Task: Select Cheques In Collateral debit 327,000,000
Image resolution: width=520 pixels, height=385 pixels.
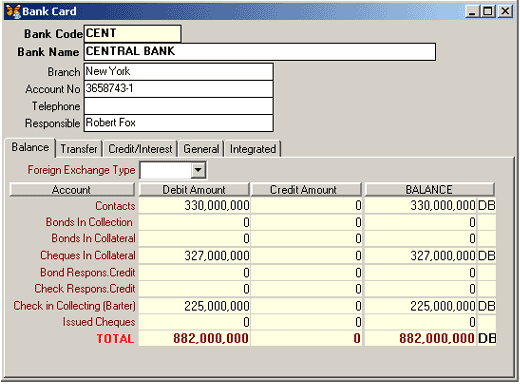Action: [194, 256]
